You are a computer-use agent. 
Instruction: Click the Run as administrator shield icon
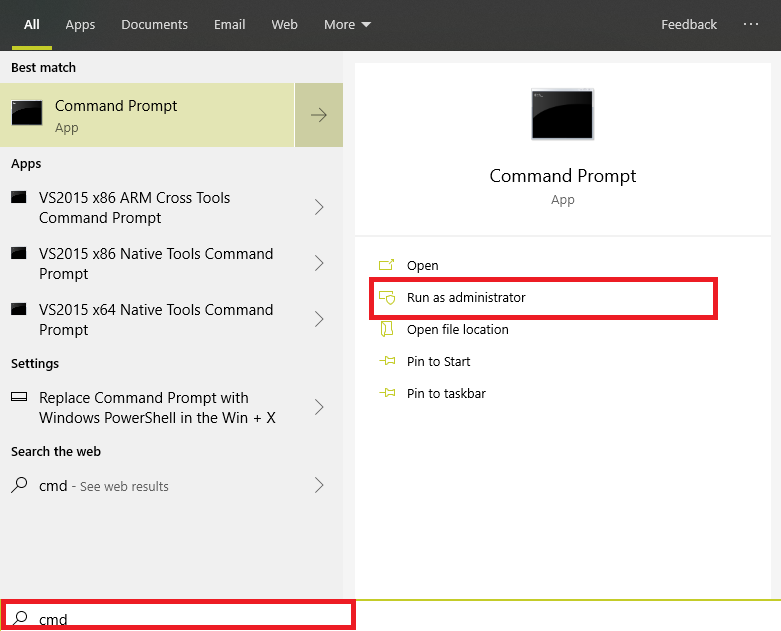click(388, 298)
